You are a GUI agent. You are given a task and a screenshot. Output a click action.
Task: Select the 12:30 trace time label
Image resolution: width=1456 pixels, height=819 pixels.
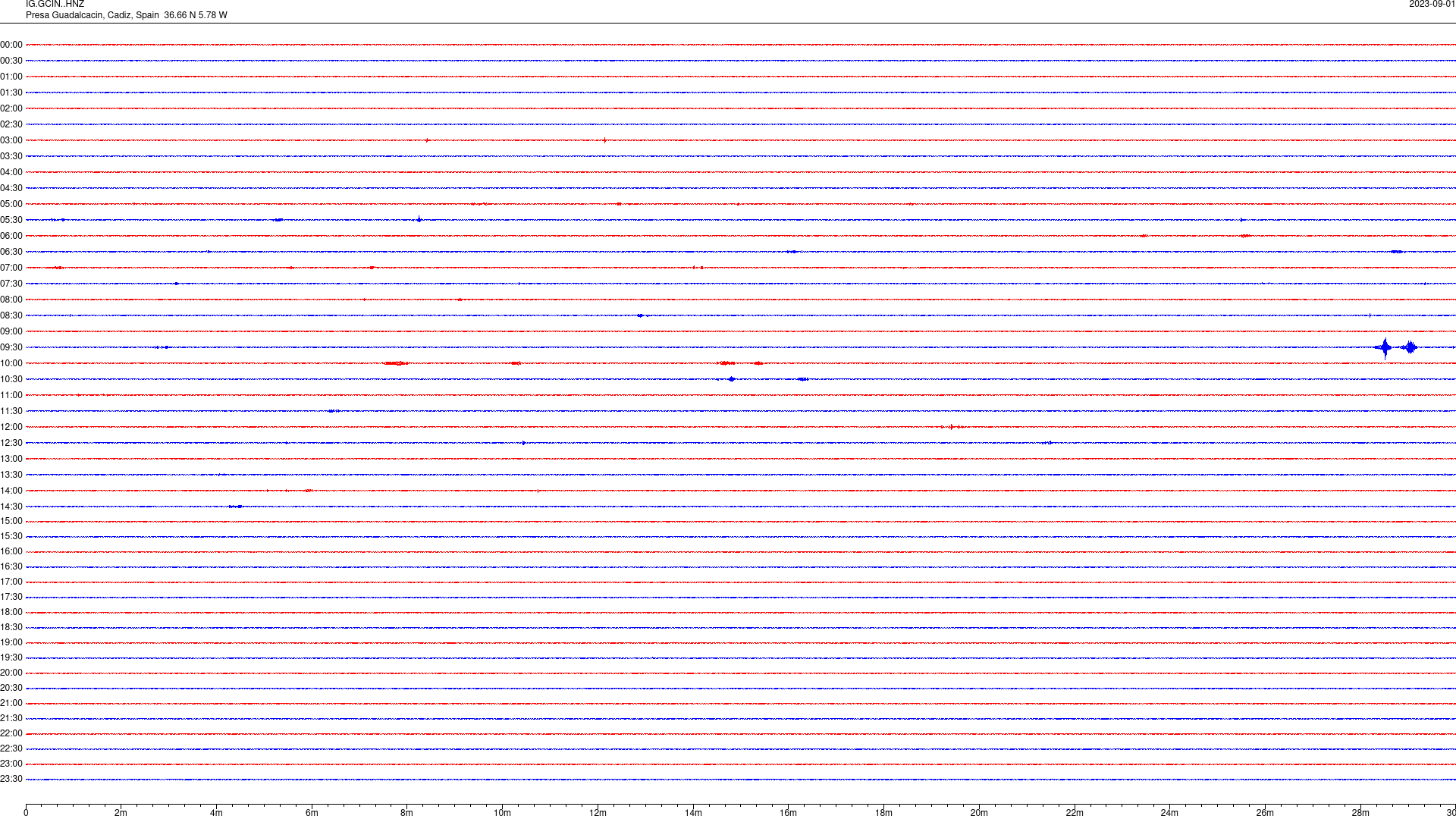point(11,443)
